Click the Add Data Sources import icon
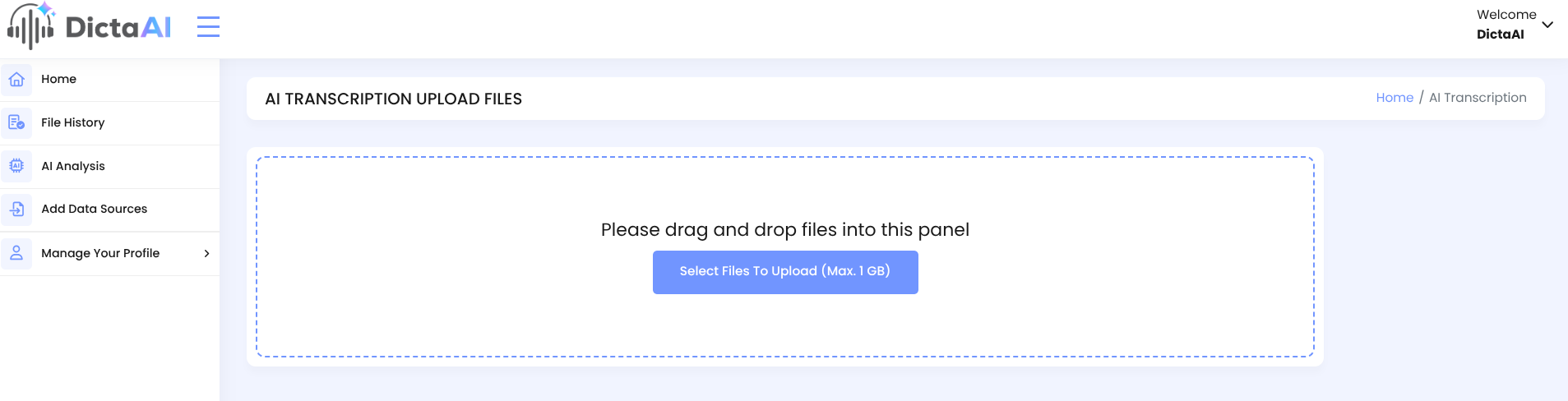1568x401 pixels. point(16,210)
